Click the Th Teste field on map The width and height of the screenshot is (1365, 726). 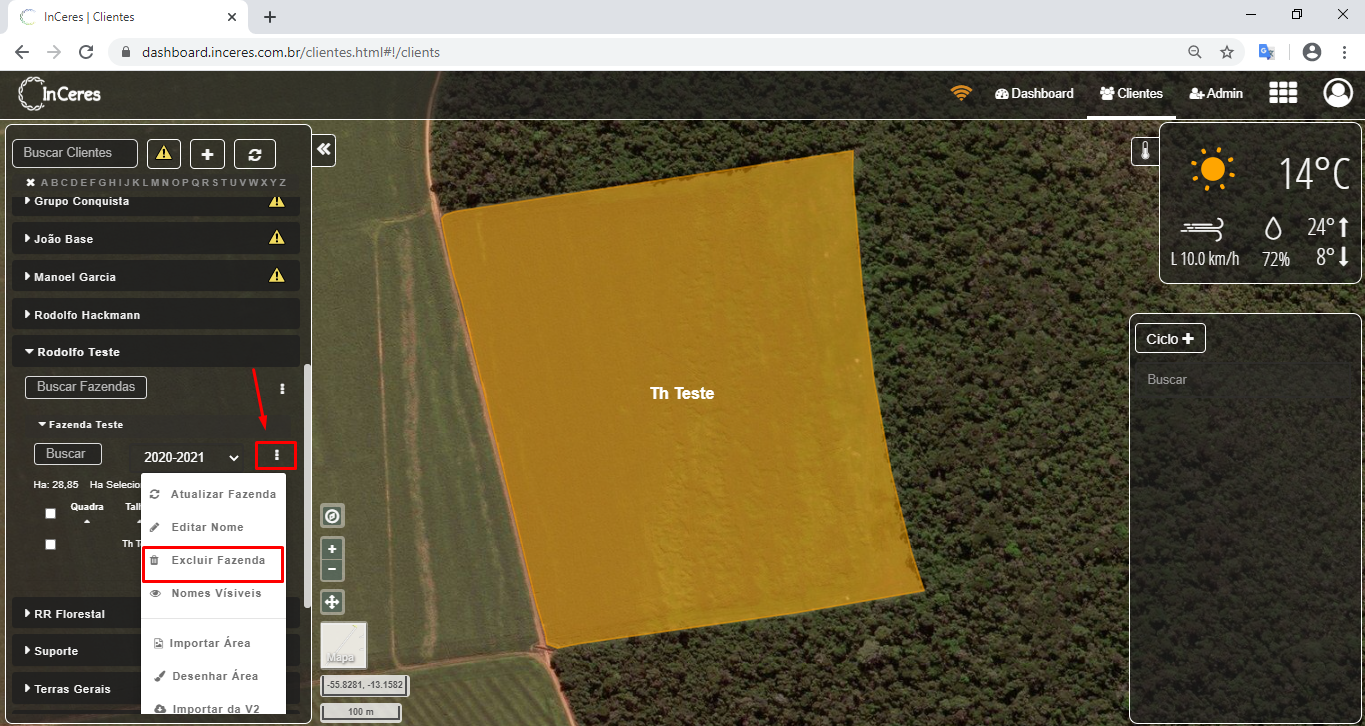682,394
